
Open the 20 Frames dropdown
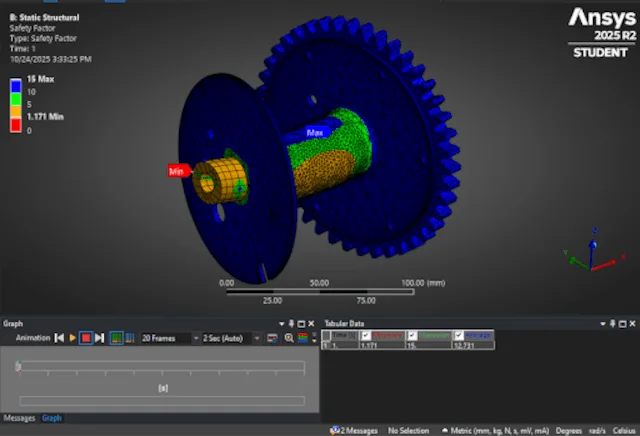(196, 338)
